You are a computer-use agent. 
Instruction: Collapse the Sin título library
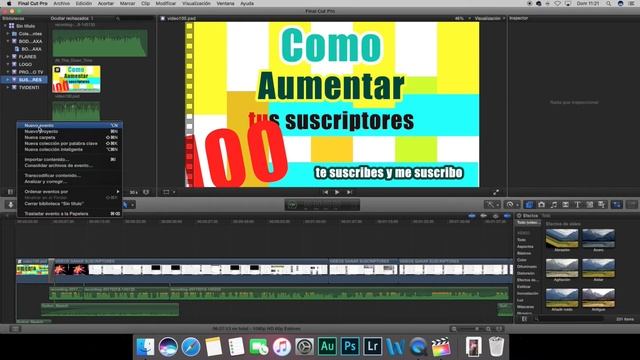pyautogui.click(x=5, y=26)
